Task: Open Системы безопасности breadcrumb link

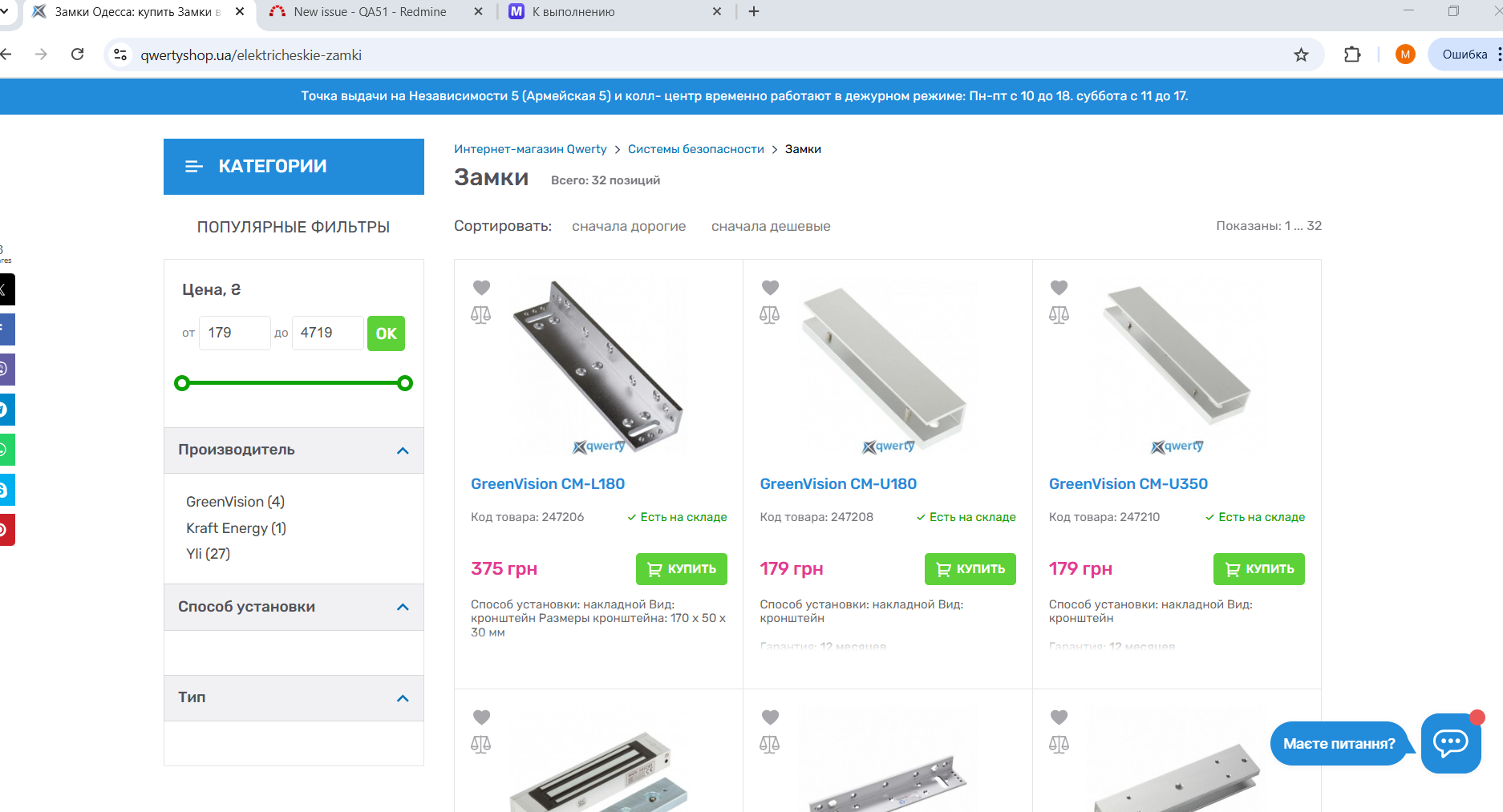Action: pyautogui.click(x=696, y=149)
